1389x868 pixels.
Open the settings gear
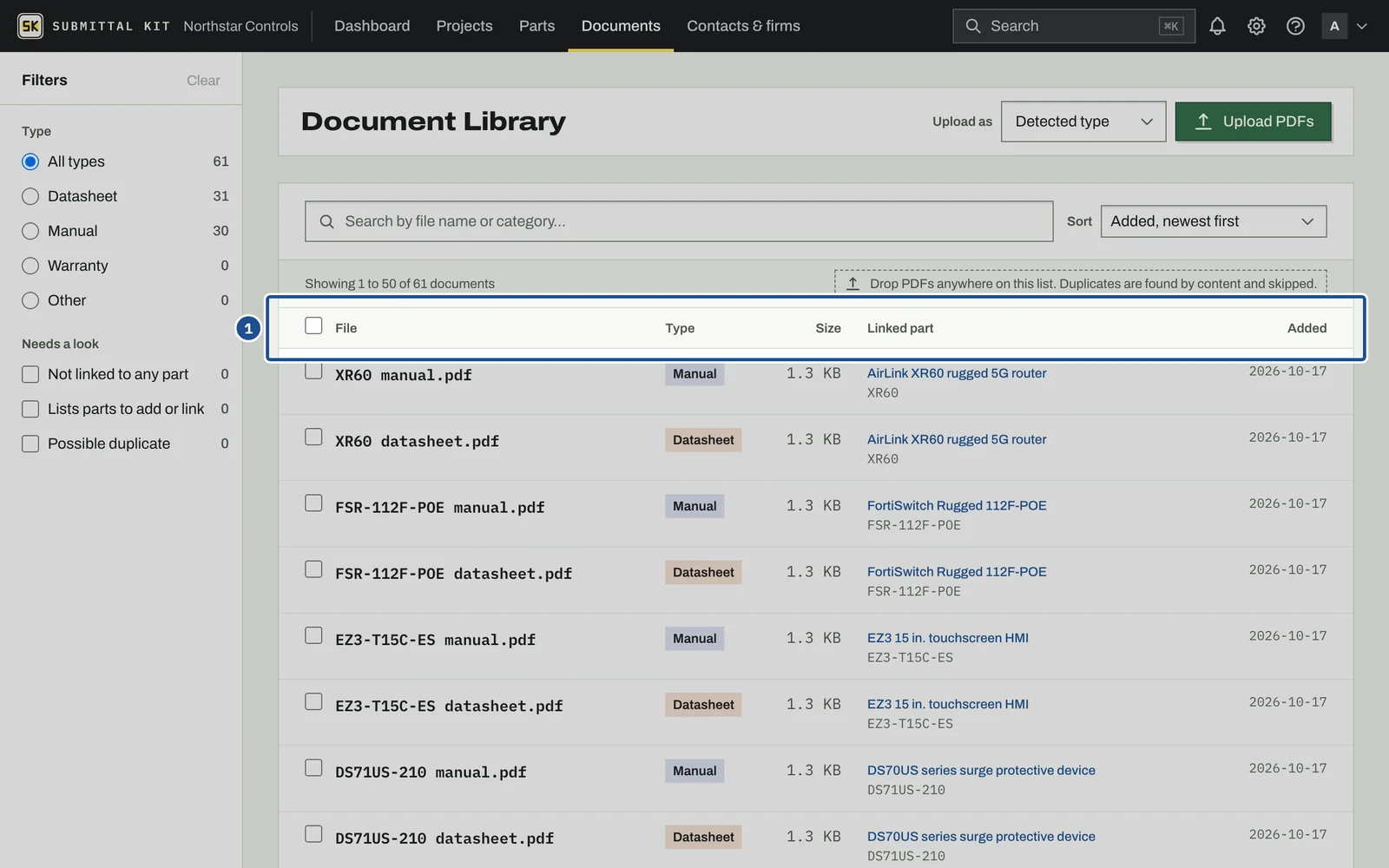pos(1256,26)
